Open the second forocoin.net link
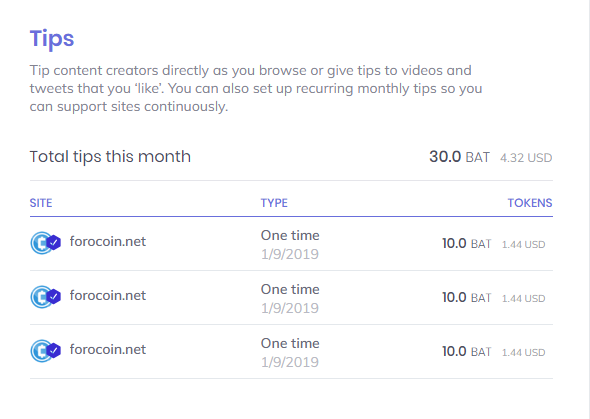The image size is (590, 419). [x=108, y=296]
